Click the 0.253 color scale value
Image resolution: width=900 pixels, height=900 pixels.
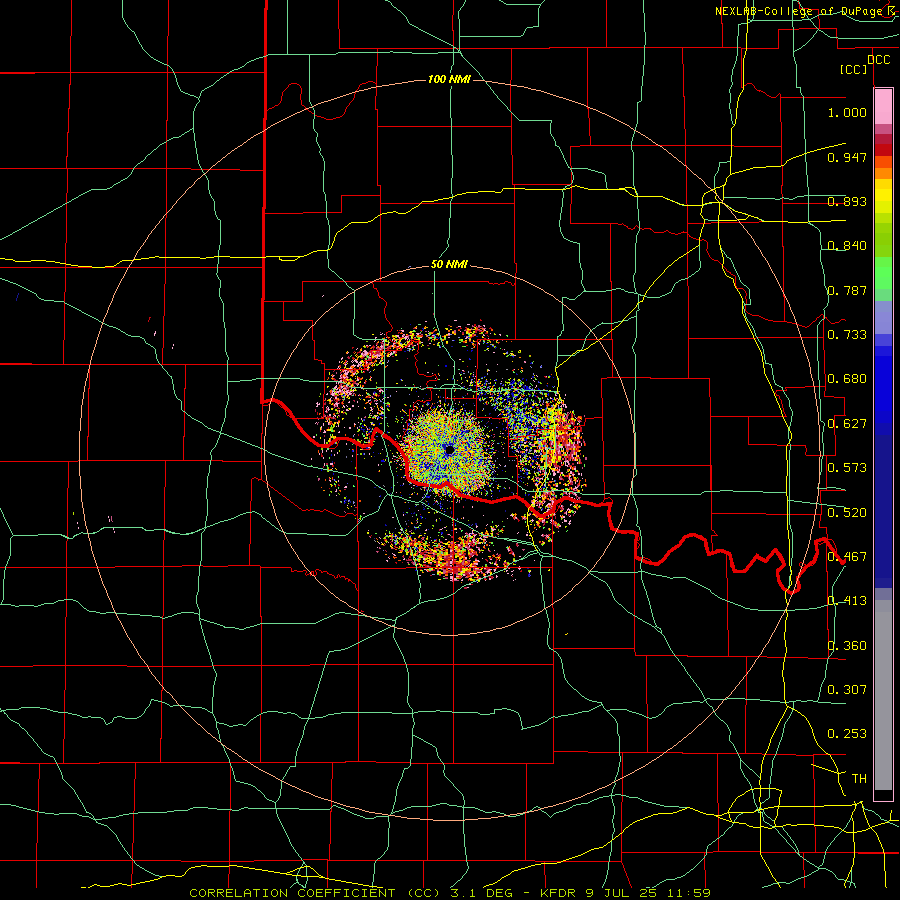(847, 734)
